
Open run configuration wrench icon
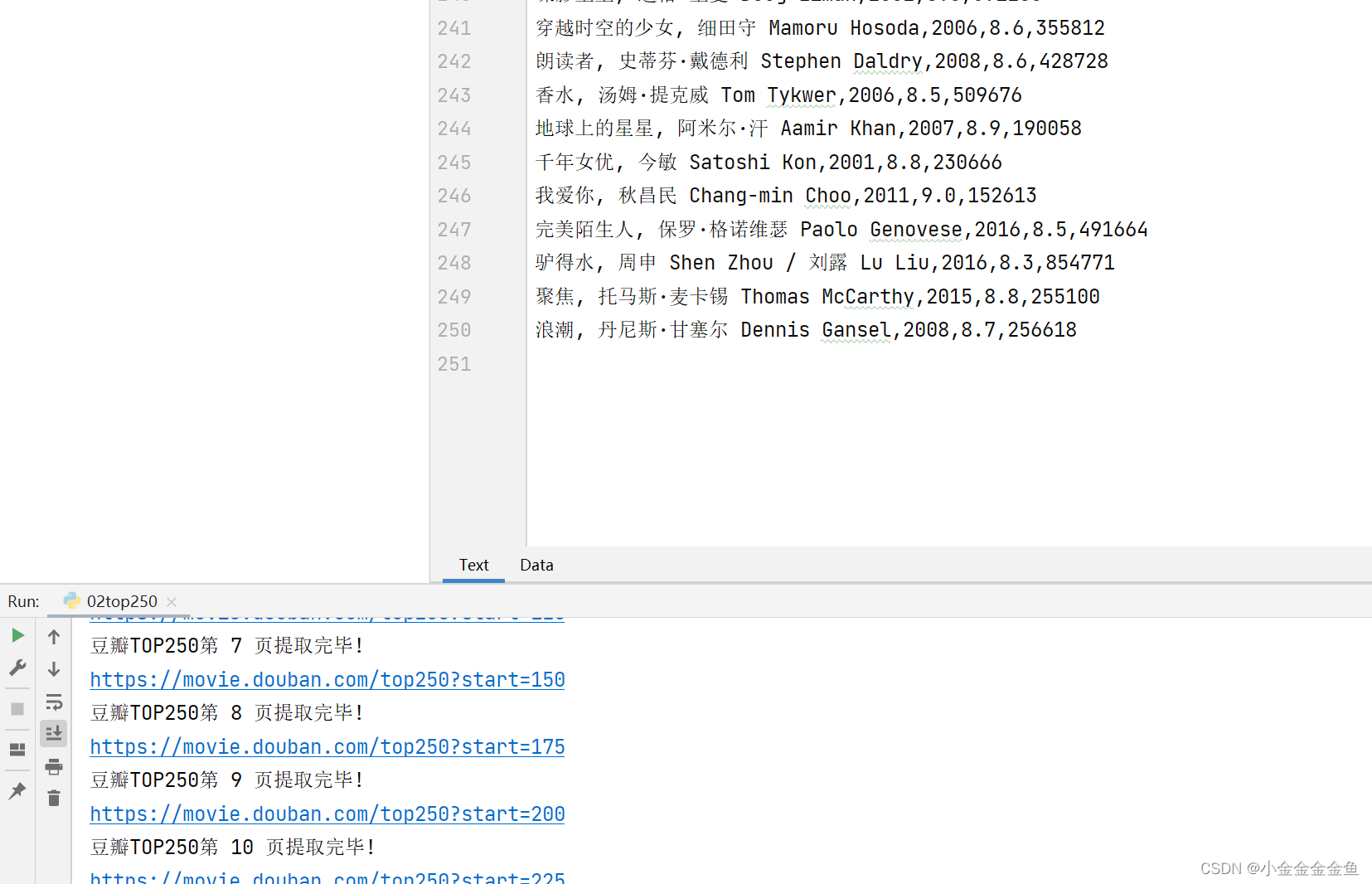(17, 668)
